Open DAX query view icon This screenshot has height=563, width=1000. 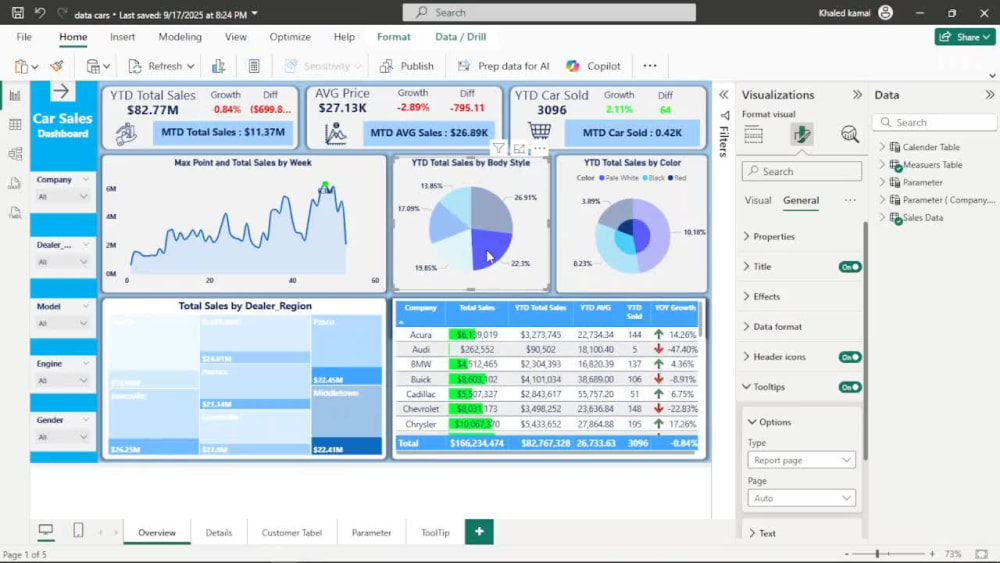pyautogui.click(x=15, y=183)
